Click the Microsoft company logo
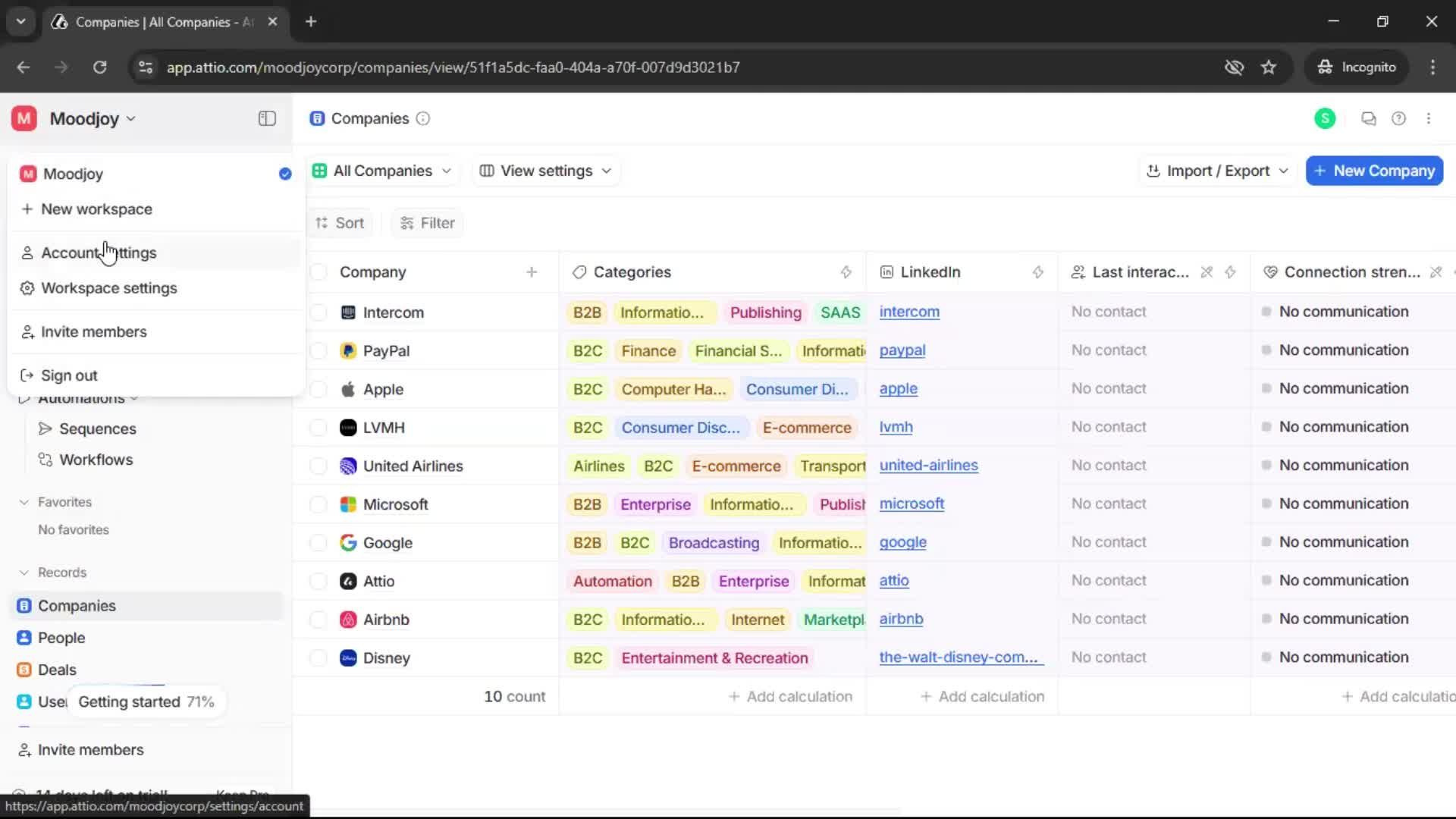1456x819 pixels. pos(348,504)
